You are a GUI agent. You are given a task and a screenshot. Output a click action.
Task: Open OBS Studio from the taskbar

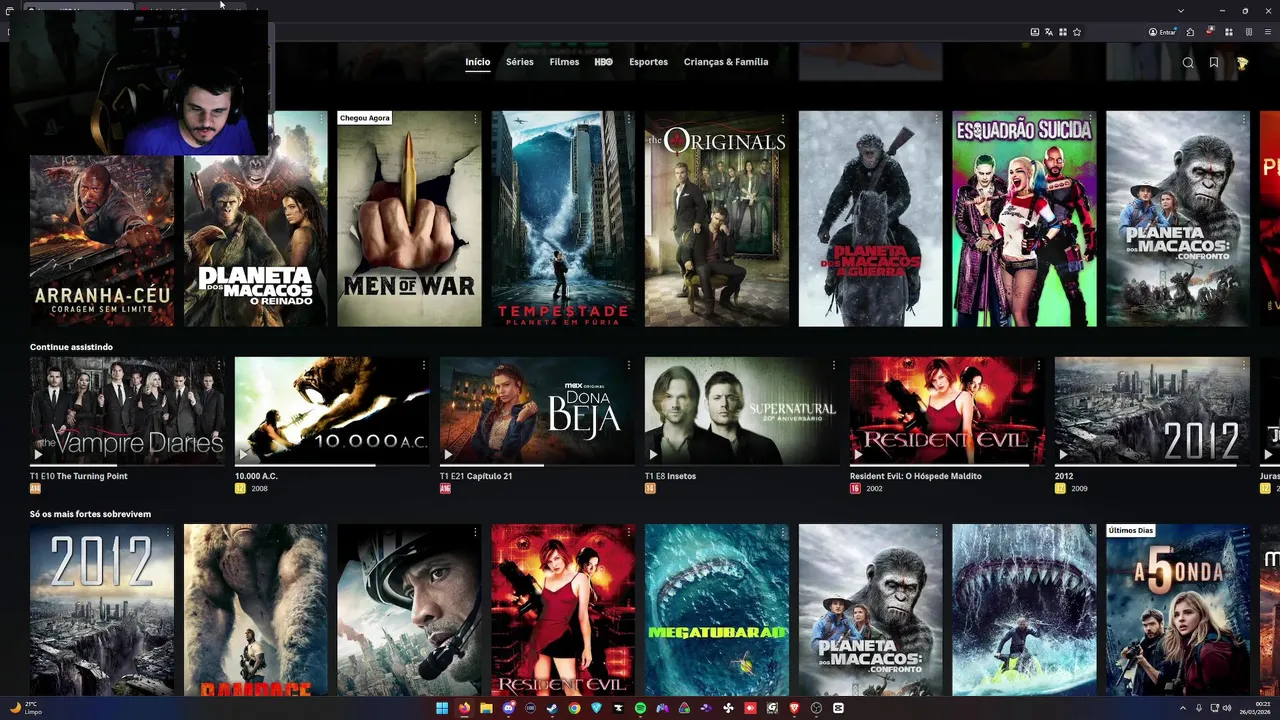pyautogui.click(x=816, y=708)
